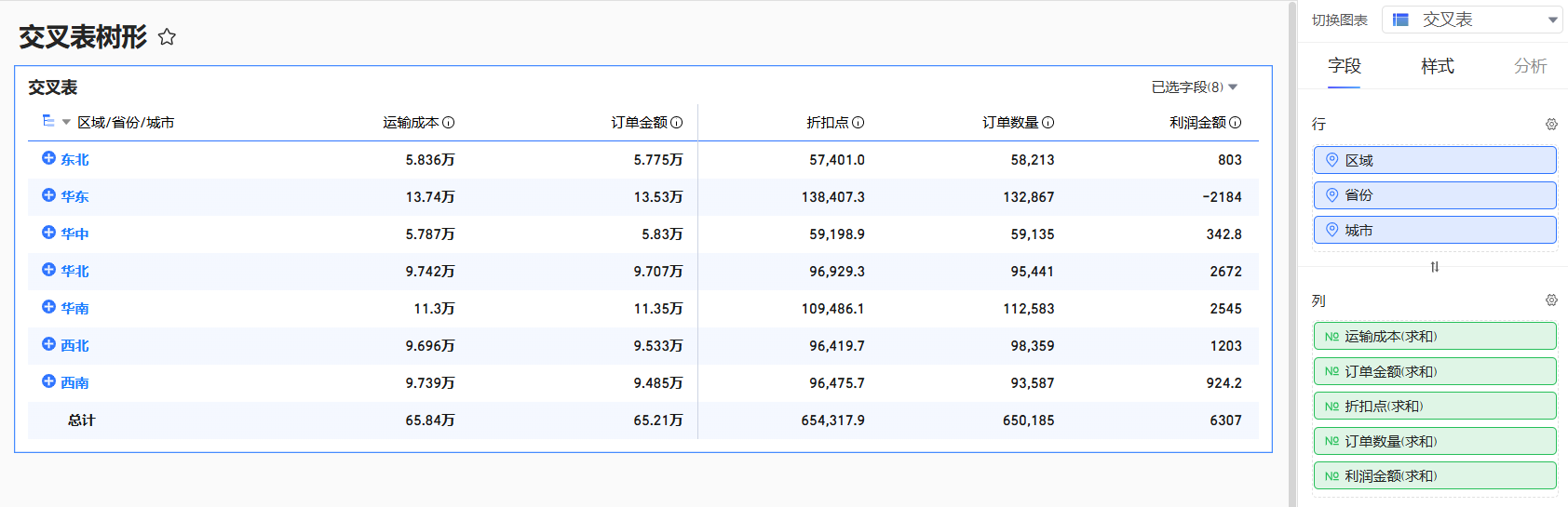Viewport: 1568px width, 507px height.
Task: Click info icon beside 运输成本 header
Action: pyautogui.click(x=448, y=123)
